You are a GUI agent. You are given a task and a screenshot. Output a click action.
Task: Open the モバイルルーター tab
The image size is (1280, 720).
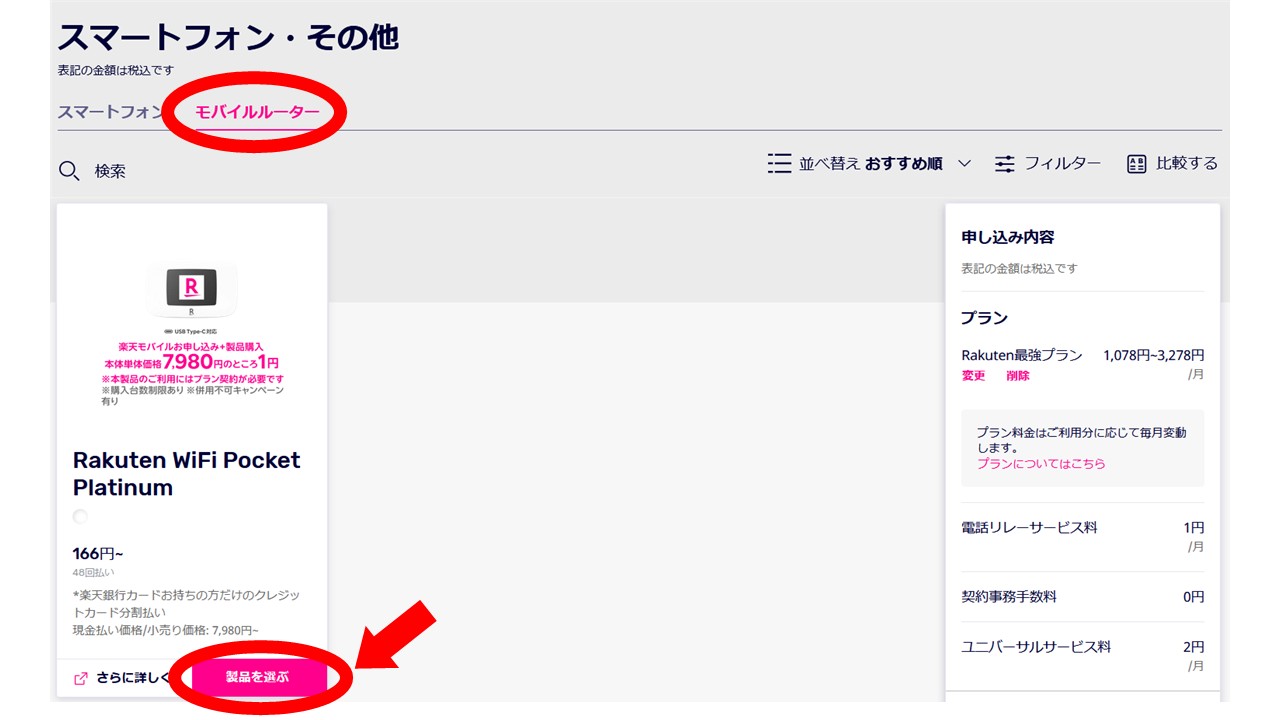click(x=258, y=112)
